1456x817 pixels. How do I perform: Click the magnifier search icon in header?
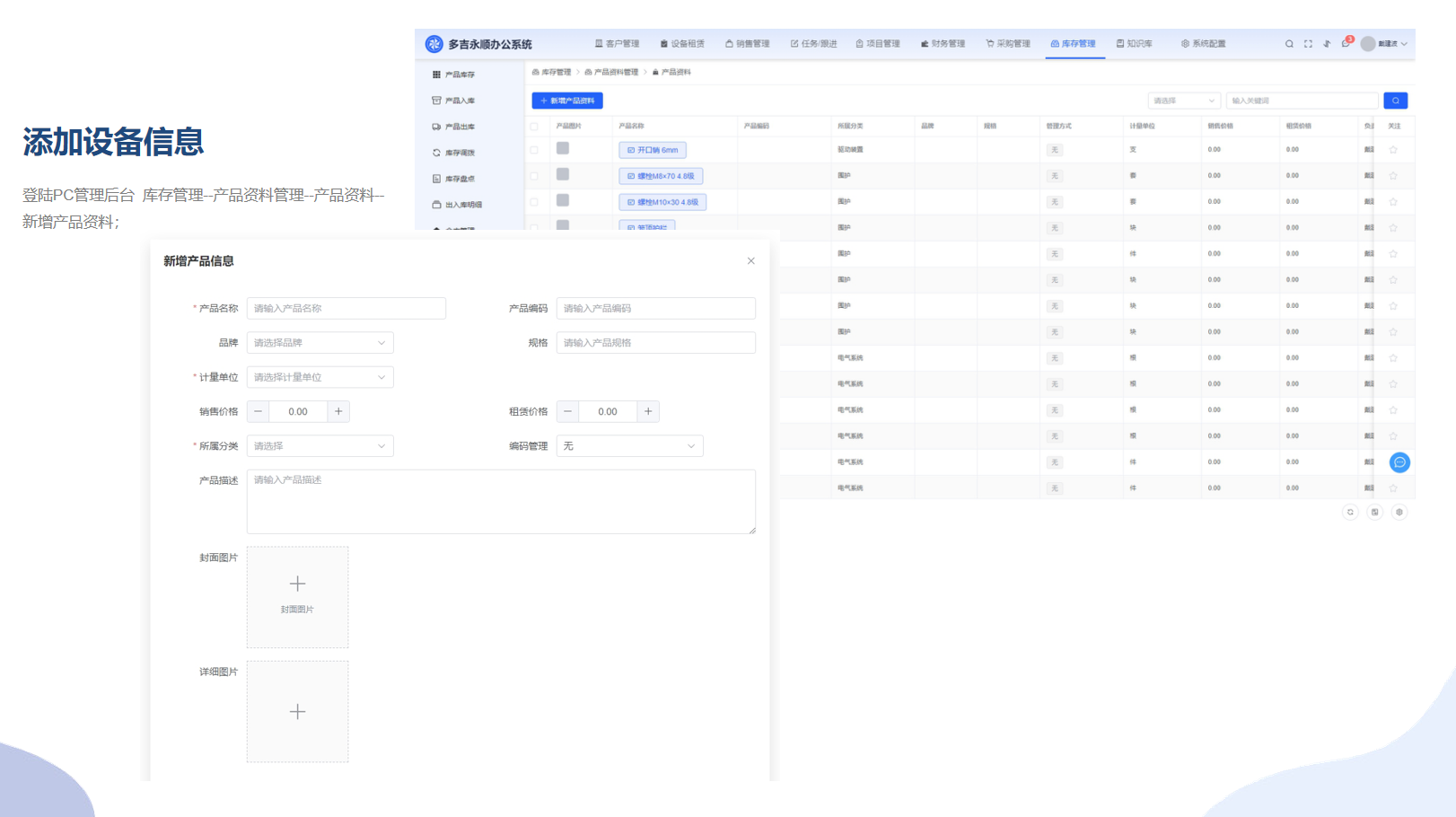point(1289,44)
